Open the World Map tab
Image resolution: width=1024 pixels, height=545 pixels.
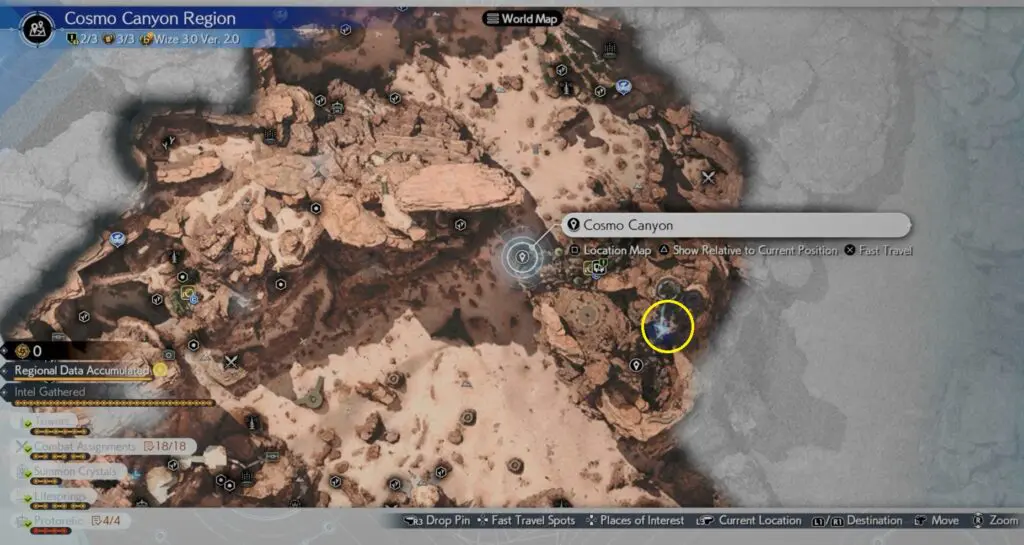[x=522, y=18]
